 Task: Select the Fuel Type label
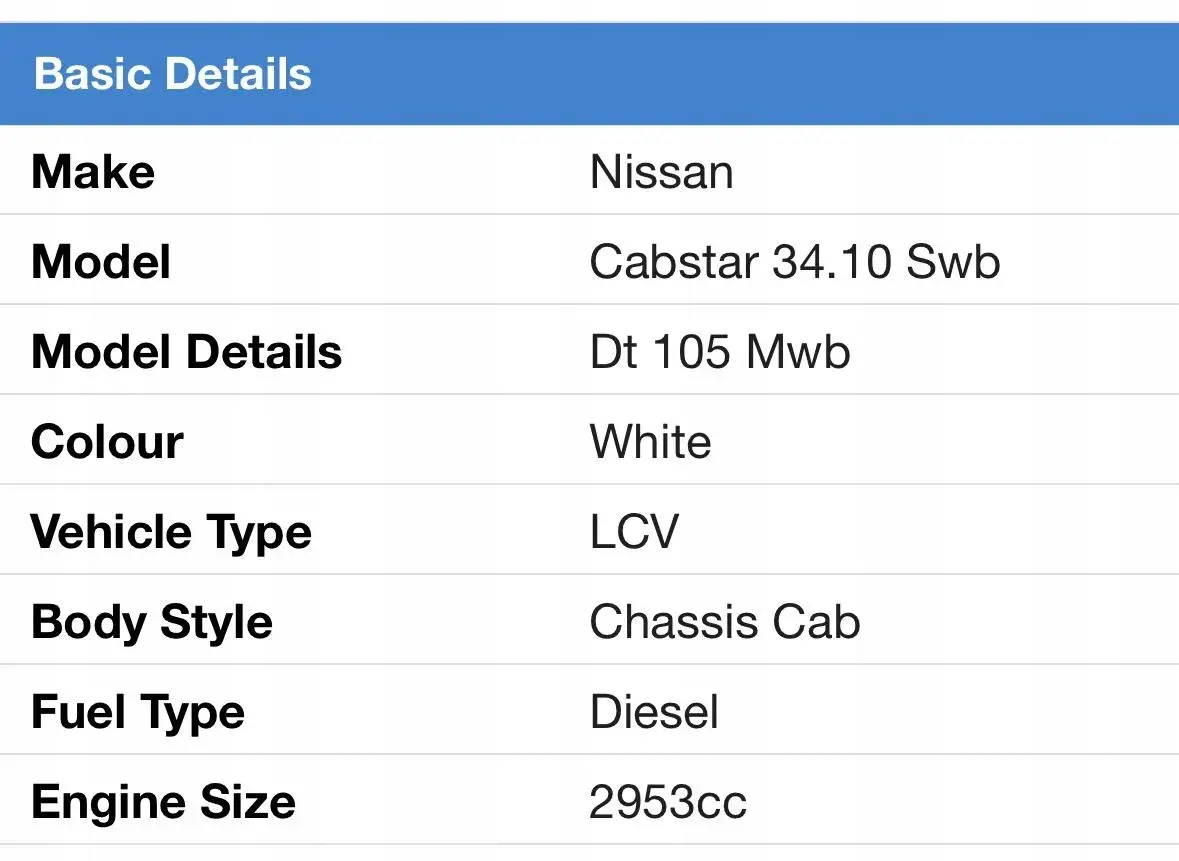(138, 713)
